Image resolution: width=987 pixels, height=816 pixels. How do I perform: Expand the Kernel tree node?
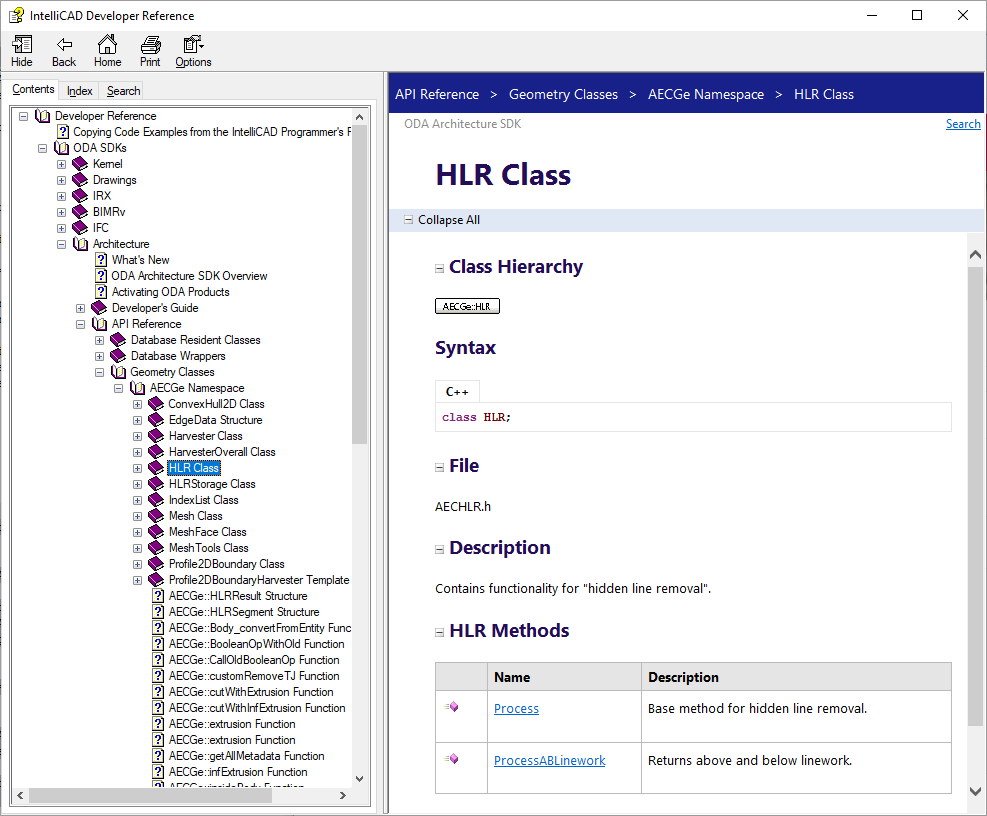coord(61,164)
